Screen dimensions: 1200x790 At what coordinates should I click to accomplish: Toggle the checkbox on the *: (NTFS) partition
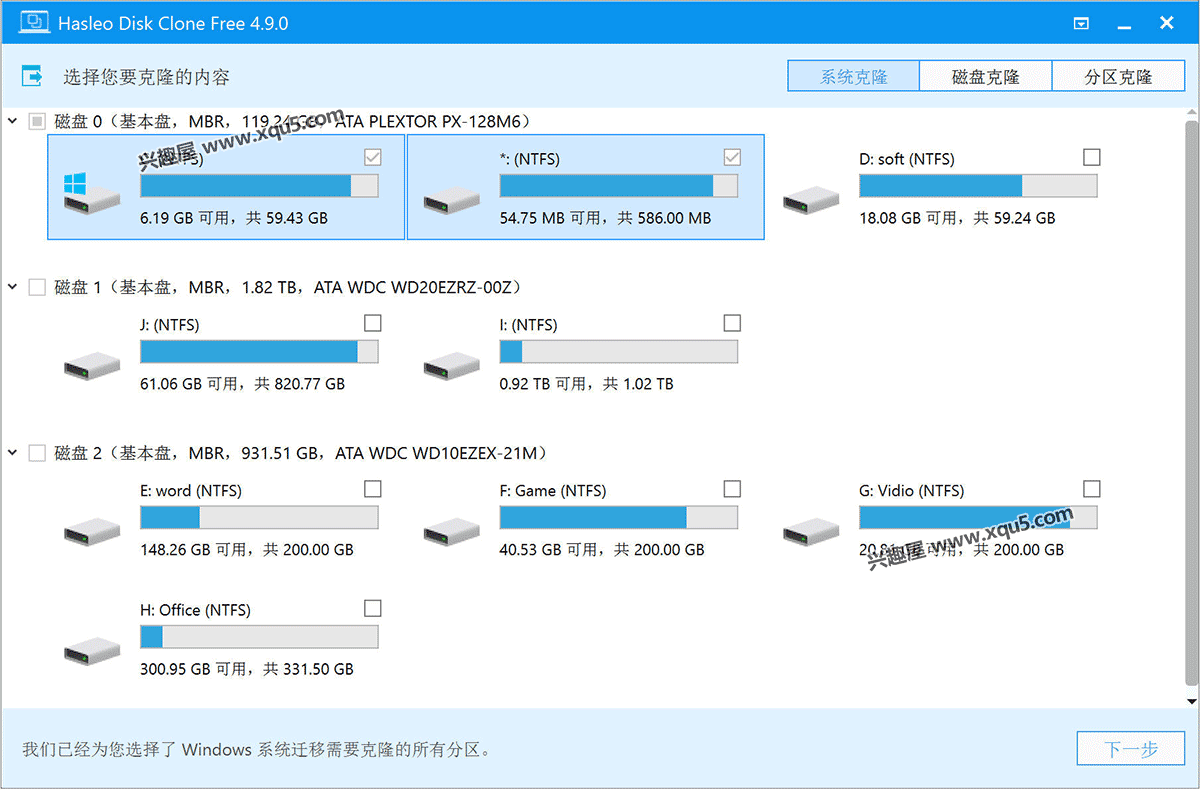(732, 157)
